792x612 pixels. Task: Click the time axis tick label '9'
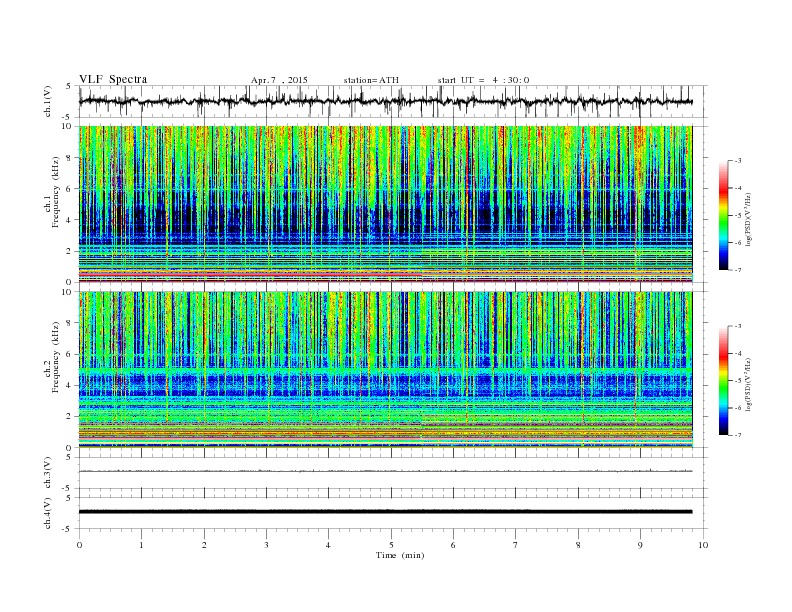click(x=640, y=545)
